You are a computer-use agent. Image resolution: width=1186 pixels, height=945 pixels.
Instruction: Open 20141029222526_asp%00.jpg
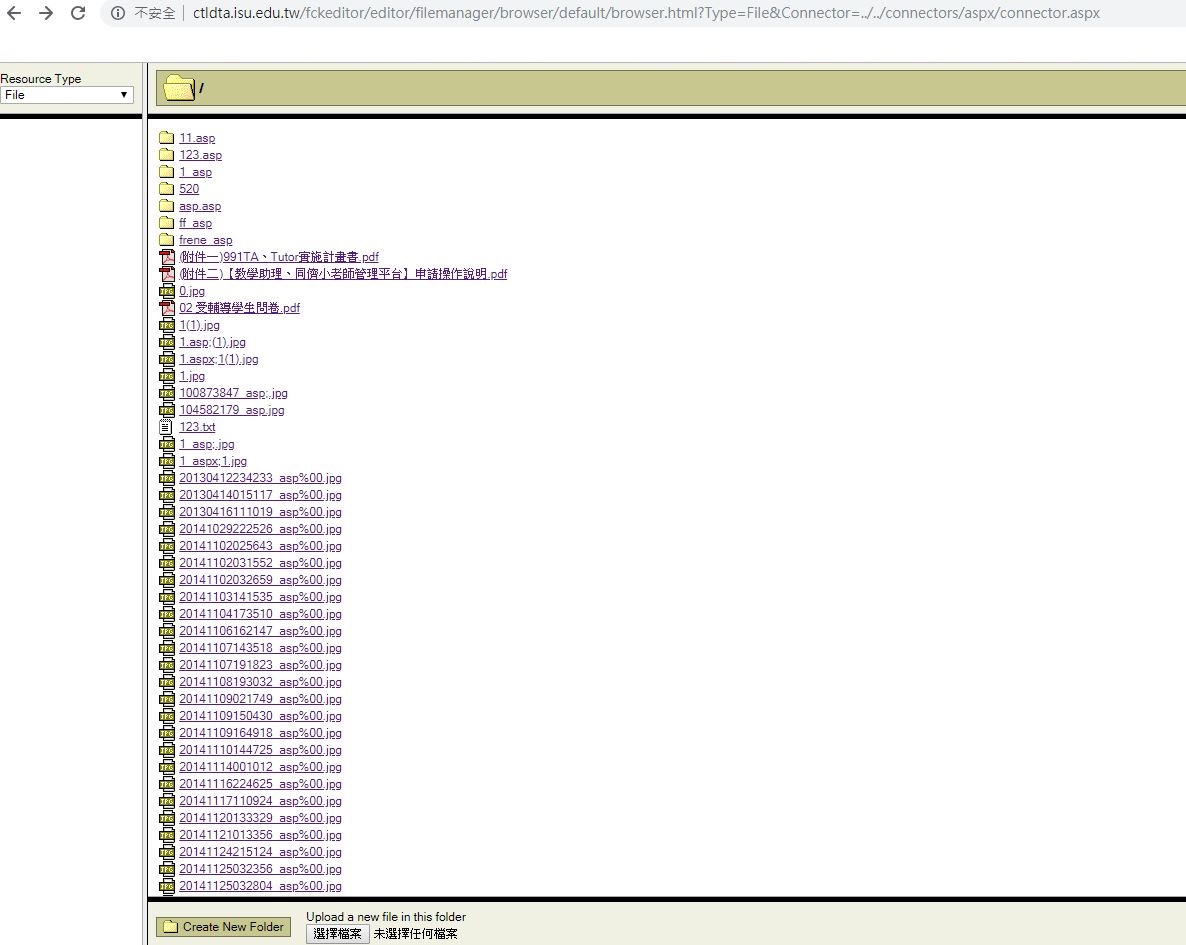(260, 529)
